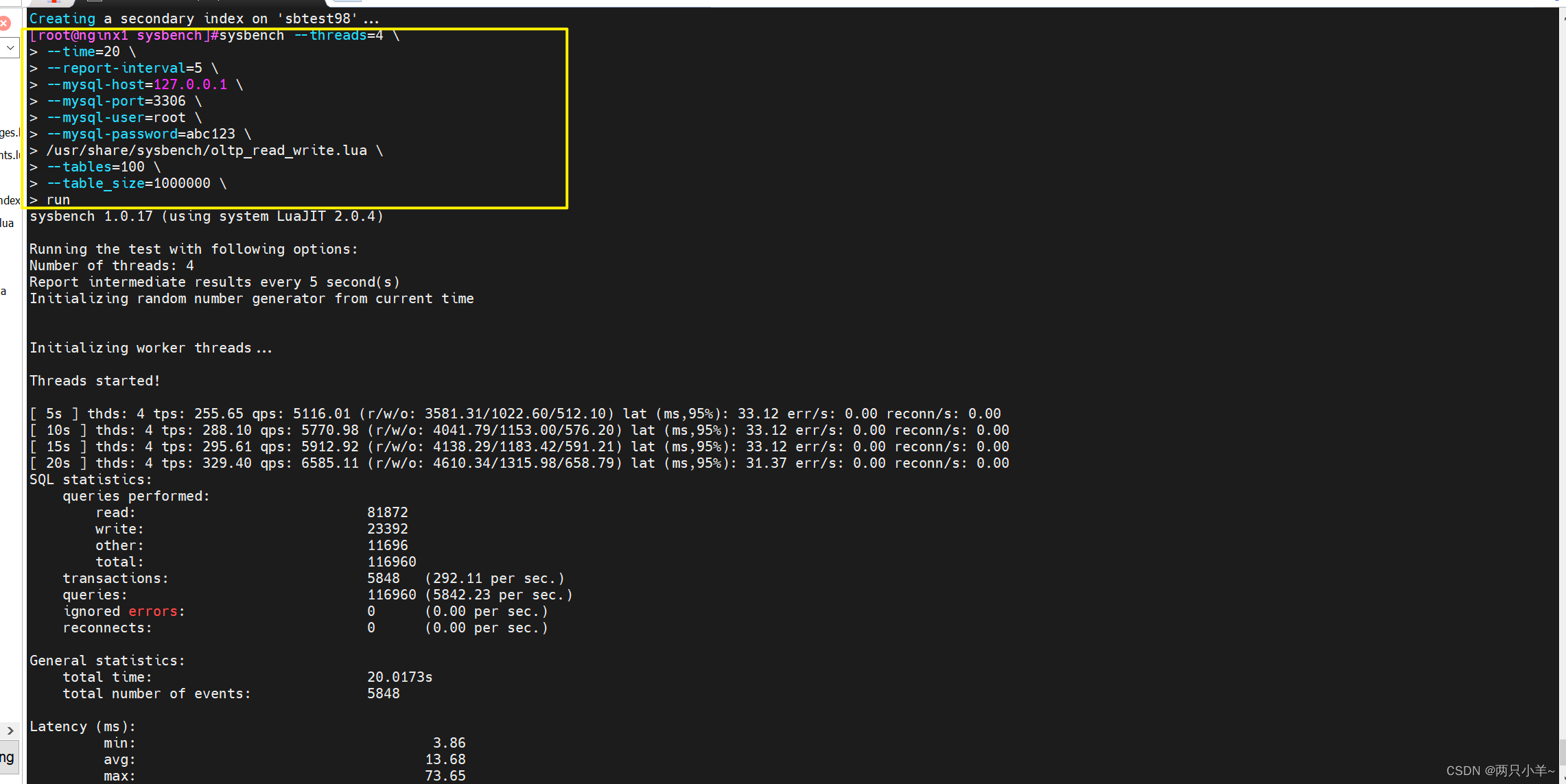Click the '--mysql-user=root' option line
Image resolution: width=1566 pixels, height=784 pixels.
point(116,117)
